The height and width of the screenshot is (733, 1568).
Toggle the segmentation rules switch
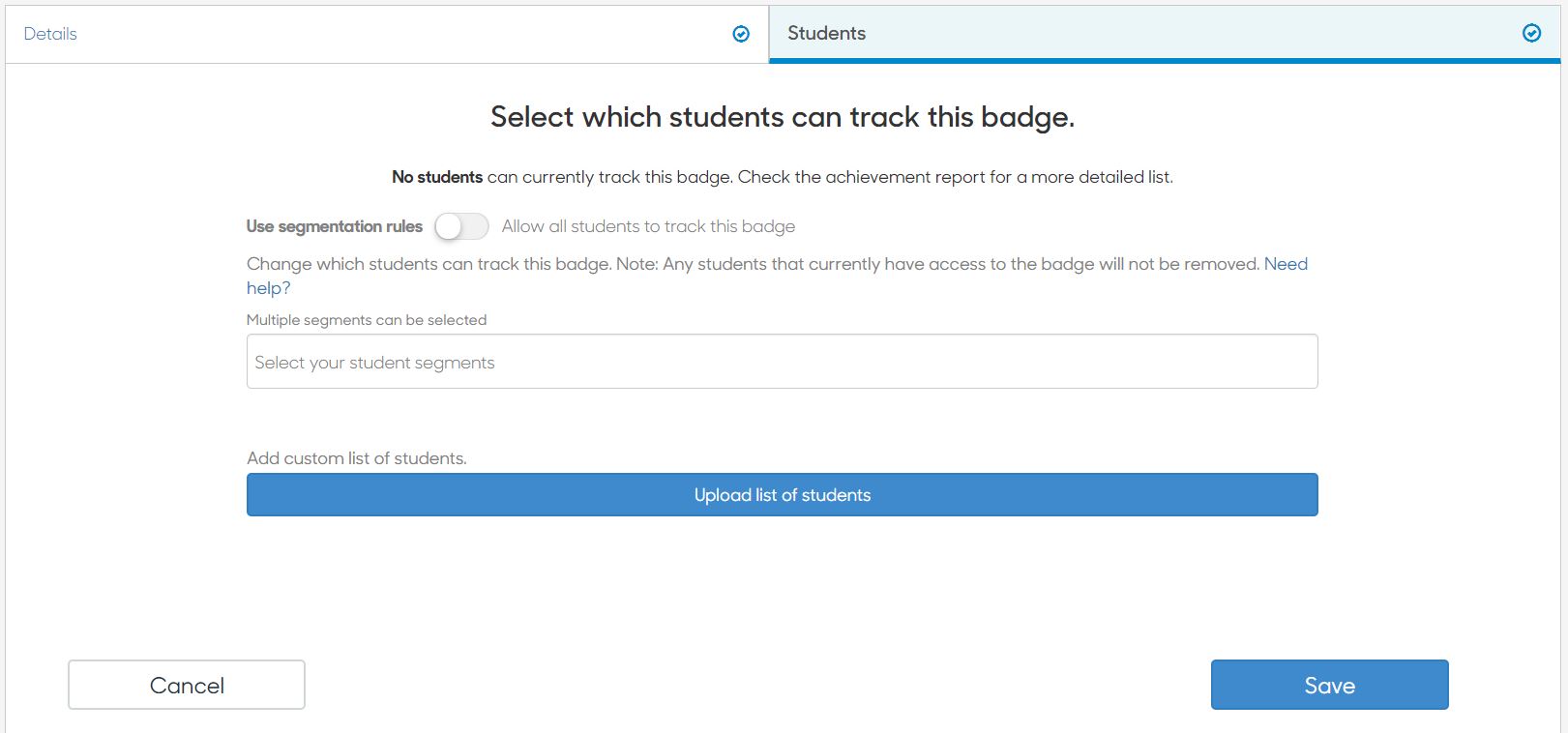461,226
